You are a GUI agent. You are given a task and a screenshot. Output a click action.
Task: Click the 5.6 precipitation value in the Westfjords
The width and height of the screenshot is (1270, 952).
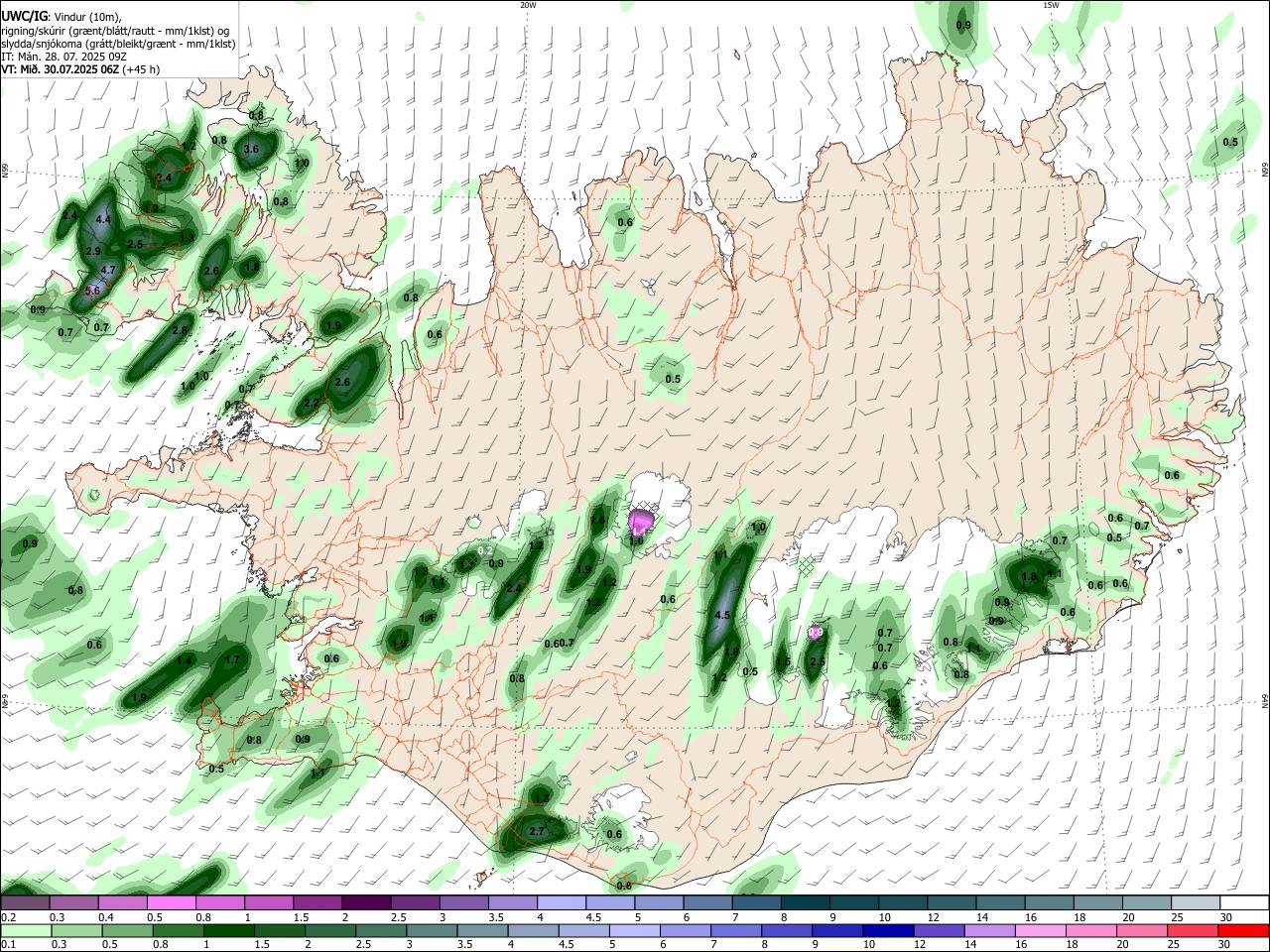pos(93,291)
